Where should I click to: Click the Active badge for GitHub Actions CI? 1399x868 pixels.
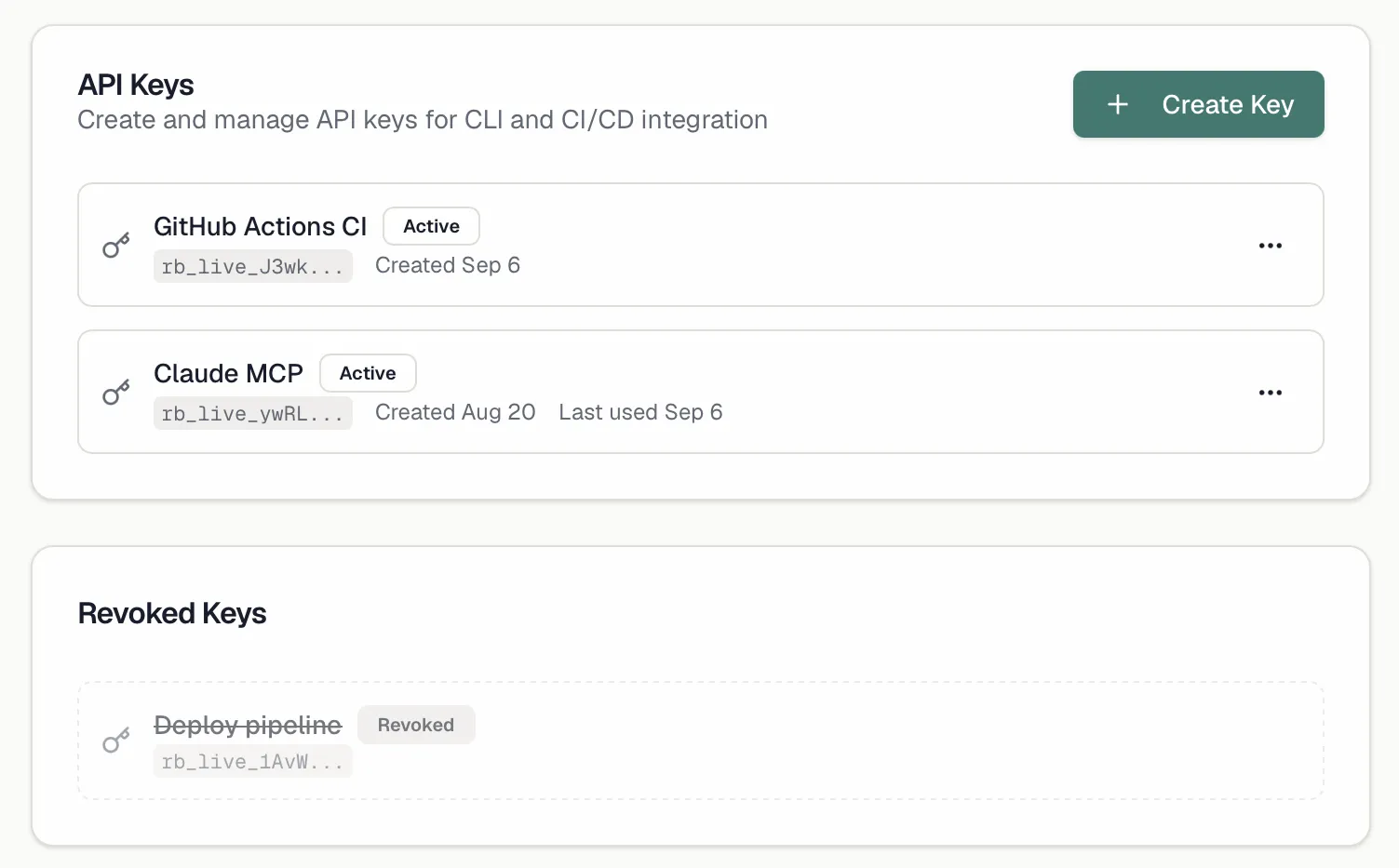coord(431,226)
